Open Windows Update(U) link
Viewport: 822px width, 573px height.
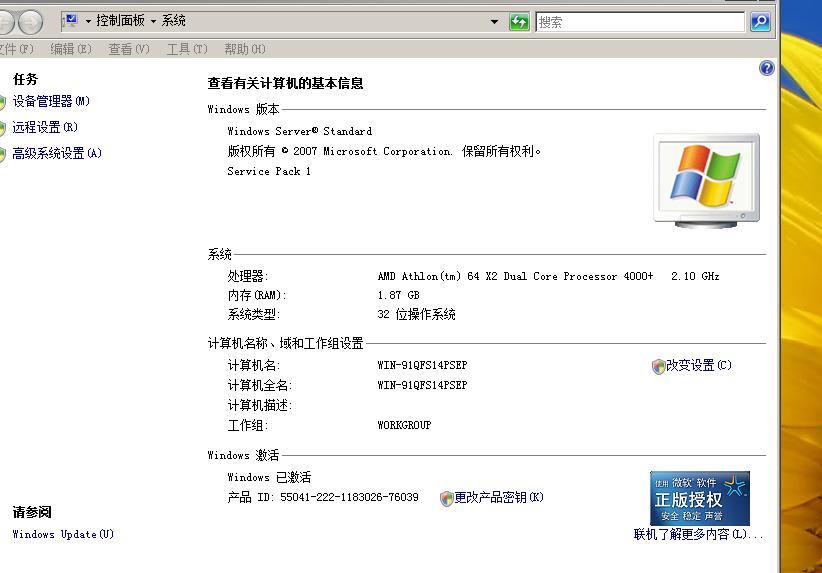click(63, 534)
